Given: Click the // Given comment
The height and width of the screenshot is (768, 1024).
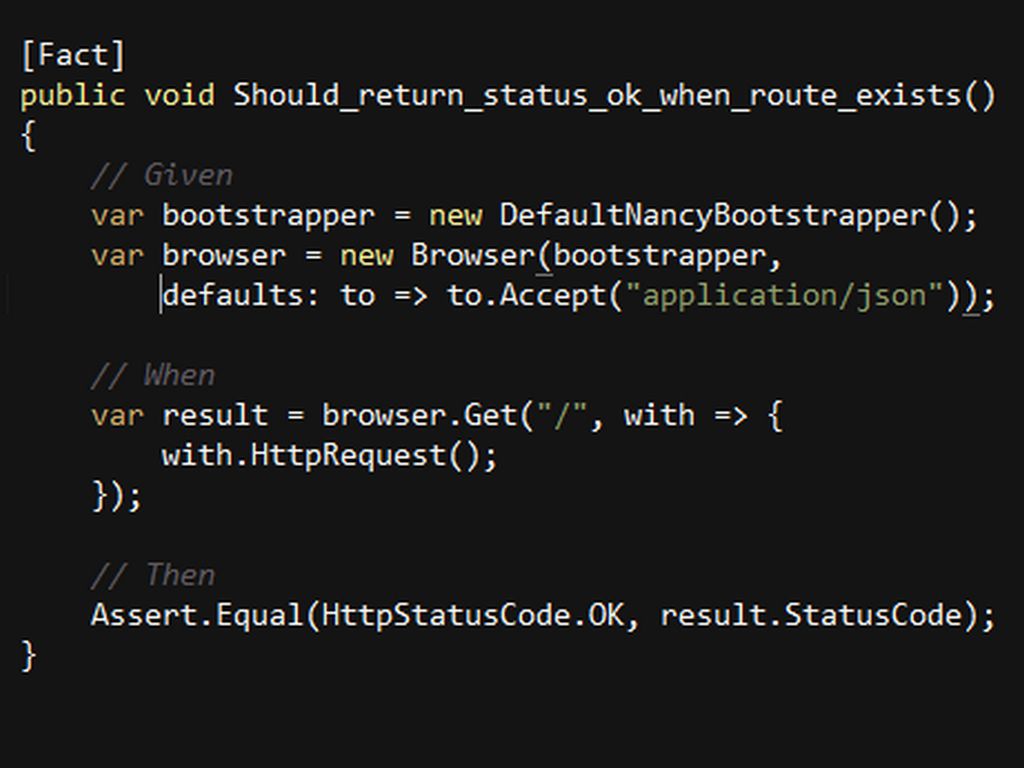Looking at the screenshot, I should pyautogui.click(x=161, y=175).
